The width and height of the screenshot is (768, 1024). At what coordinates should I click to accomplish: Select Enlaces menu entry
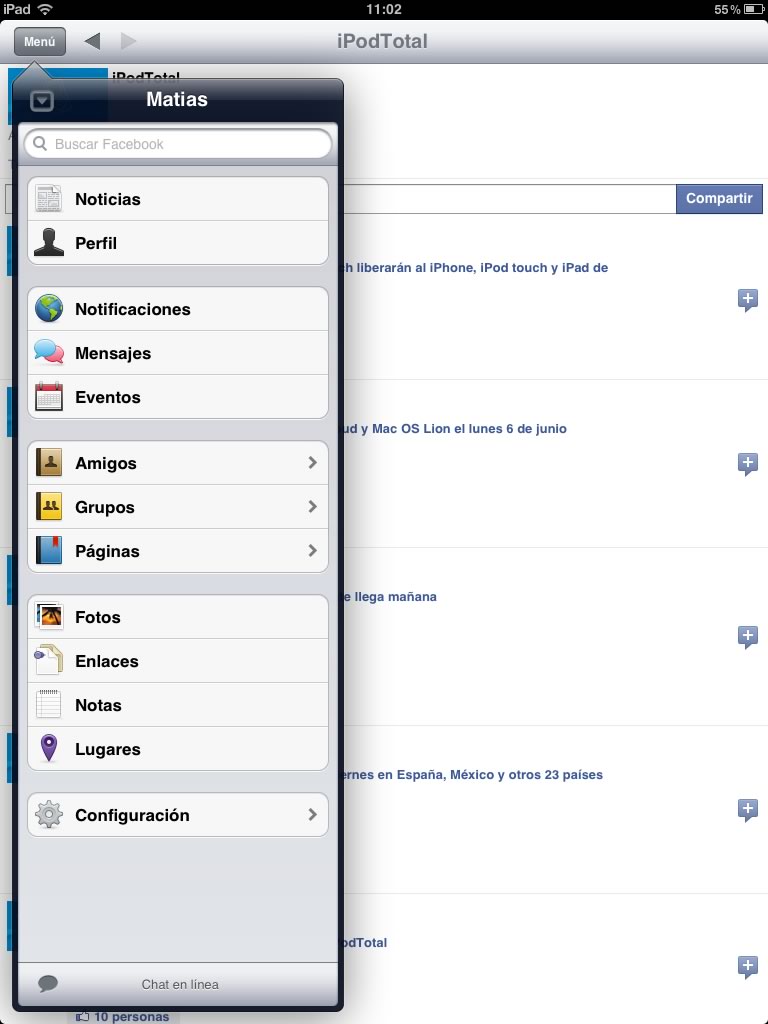click(x=178, y=661)
